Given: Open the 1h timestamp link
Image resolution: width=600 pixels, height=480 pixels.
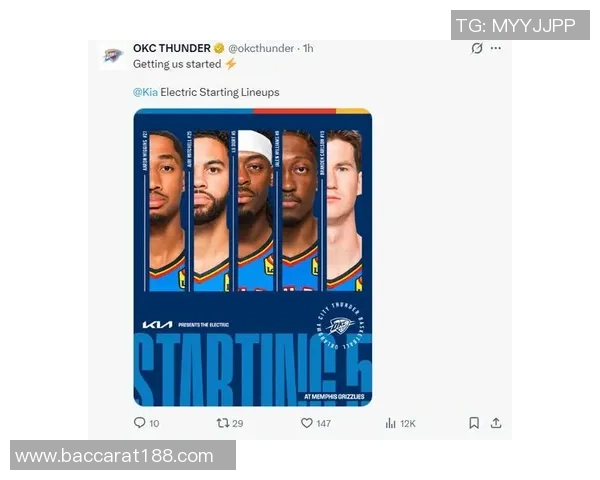Looking at the screenshot, I should click(308, 48).
